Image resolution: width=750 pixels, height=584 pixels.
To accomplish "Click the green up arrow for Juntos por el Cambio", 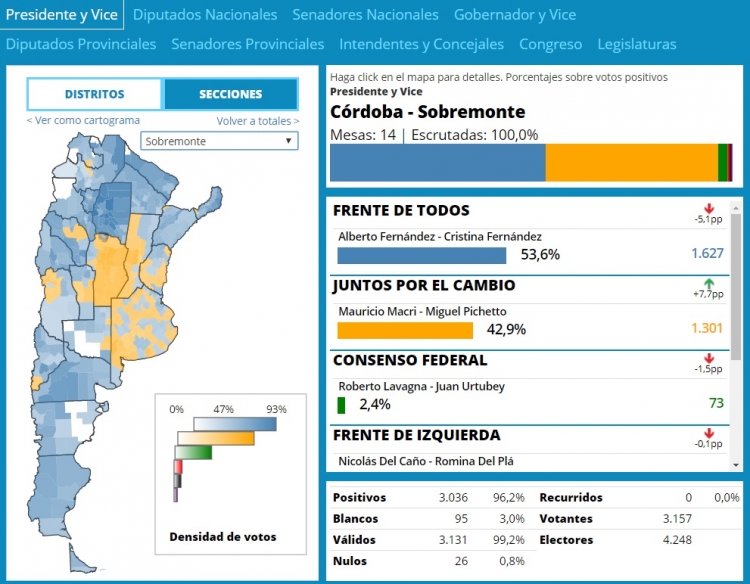I will point(709,283).
